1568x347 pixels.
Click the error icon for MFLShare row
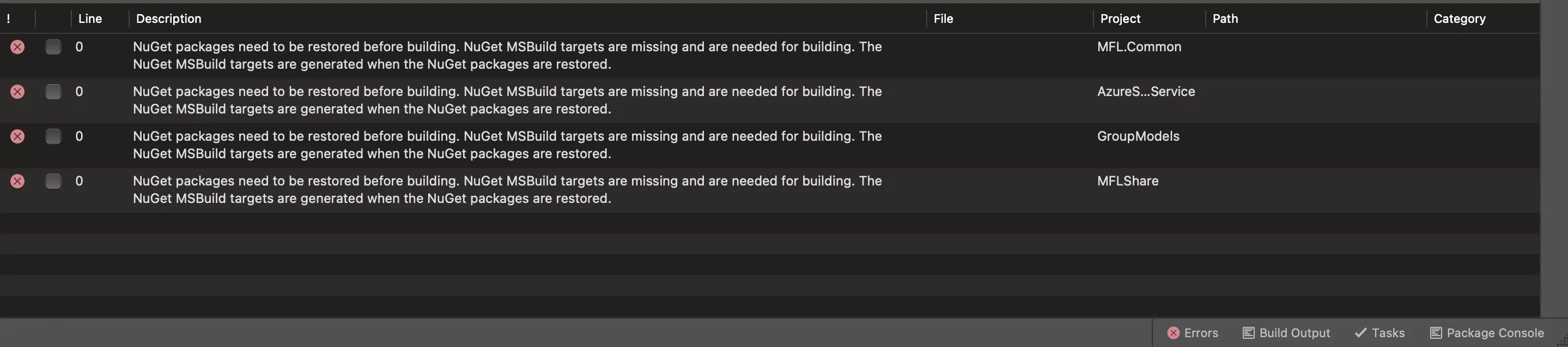(x=17, y=181)
